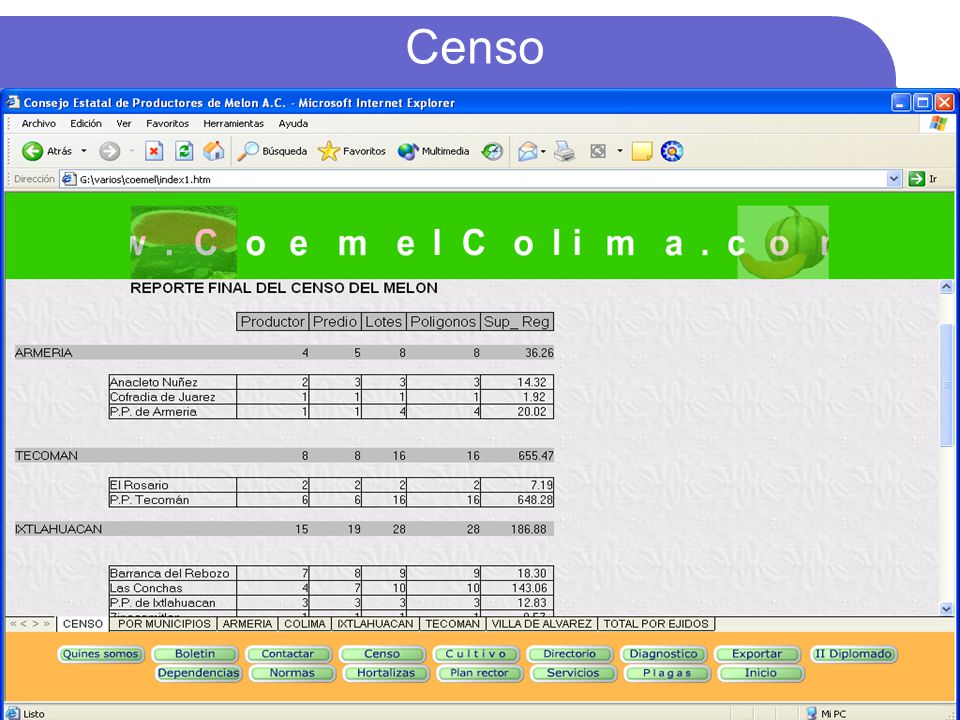
Task: Open the Plan rector button
Action: 479,673
